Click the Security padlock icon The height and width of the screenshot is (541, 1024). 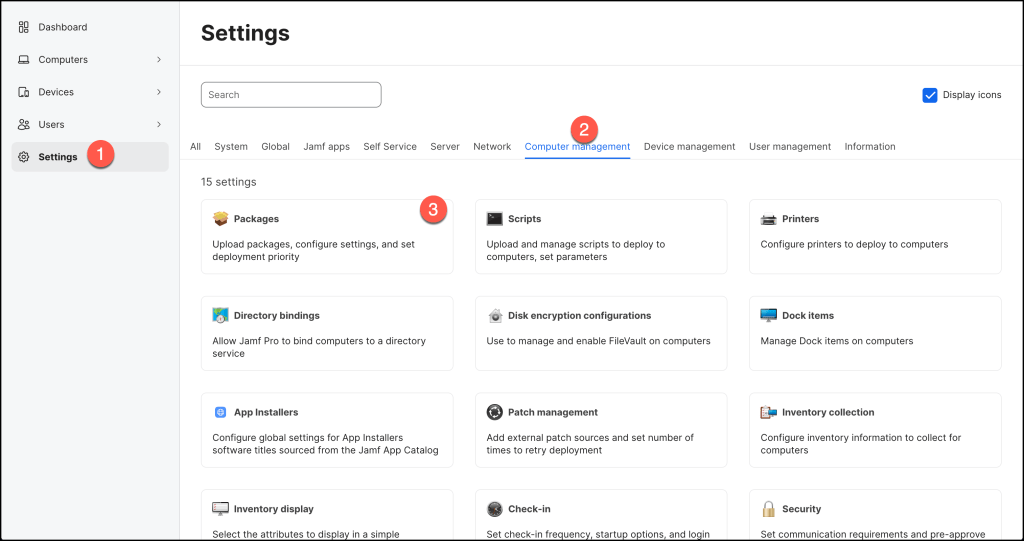click(768, 509)
